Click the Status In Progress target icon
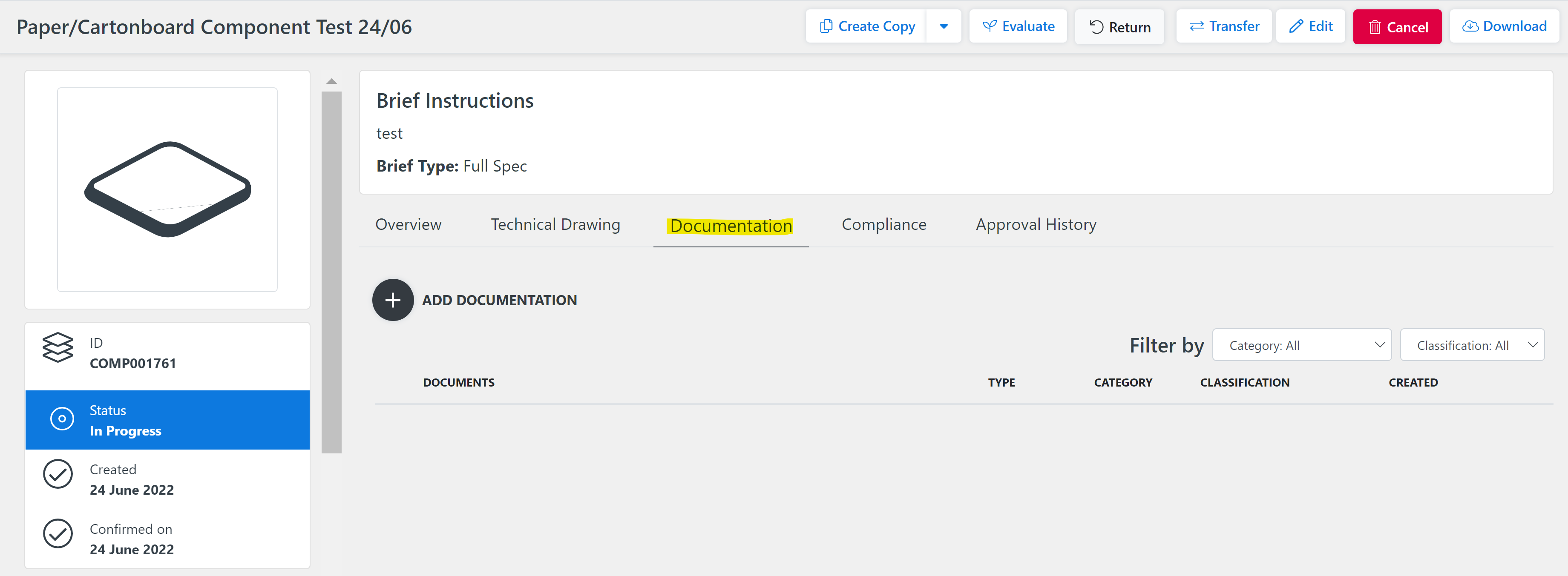The width and height of the screenshot is (1568, 576). (62, 418)
